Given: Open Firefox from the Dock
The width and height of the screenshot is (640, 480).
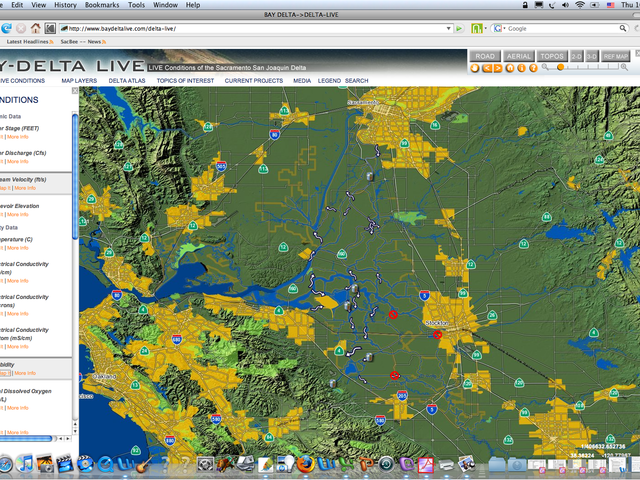Looking at the screenshot, I should [x=305, y=464].
